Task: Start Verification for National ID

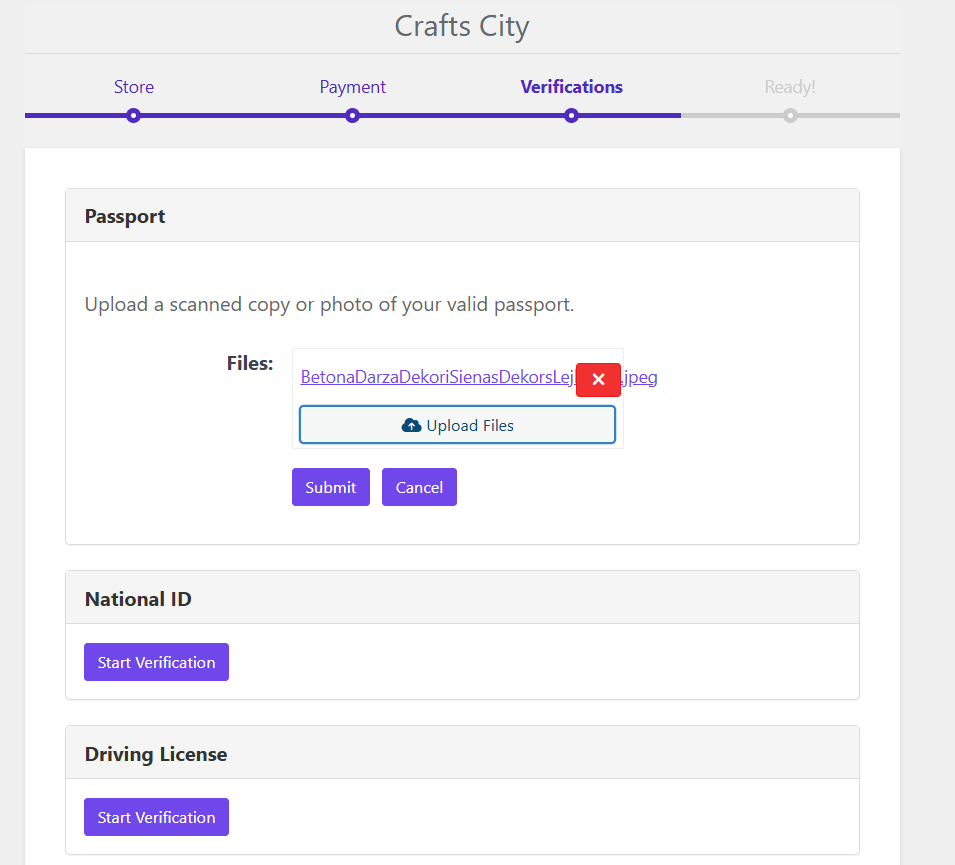Action: pyautogui.click(x=157, y=662)
